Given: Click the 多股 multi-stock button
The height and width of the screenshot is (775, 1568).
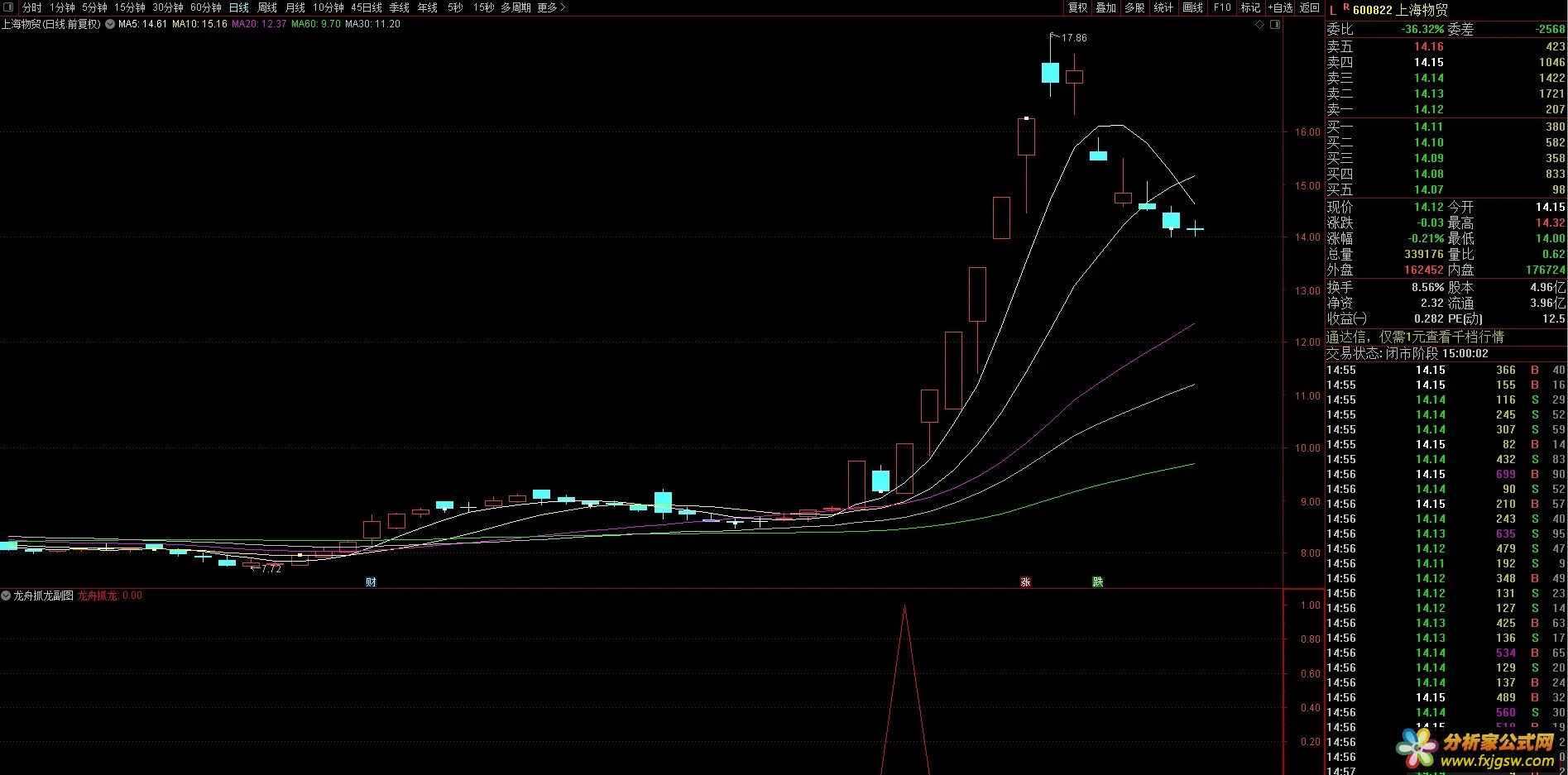Looking at the screenshot, I should tap(1134, 7).
